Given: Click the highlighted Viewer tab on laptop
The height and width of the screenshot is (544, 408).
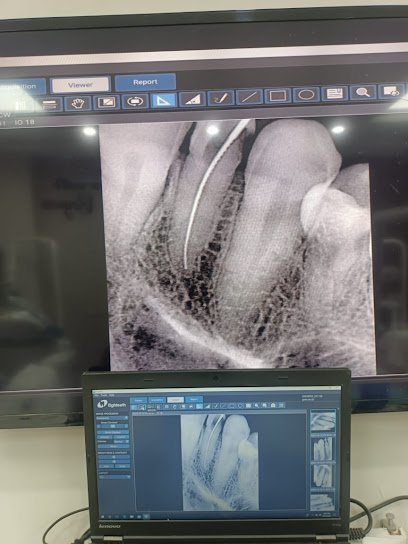Looking at the screenshot, I should click(x=175, y=400).
